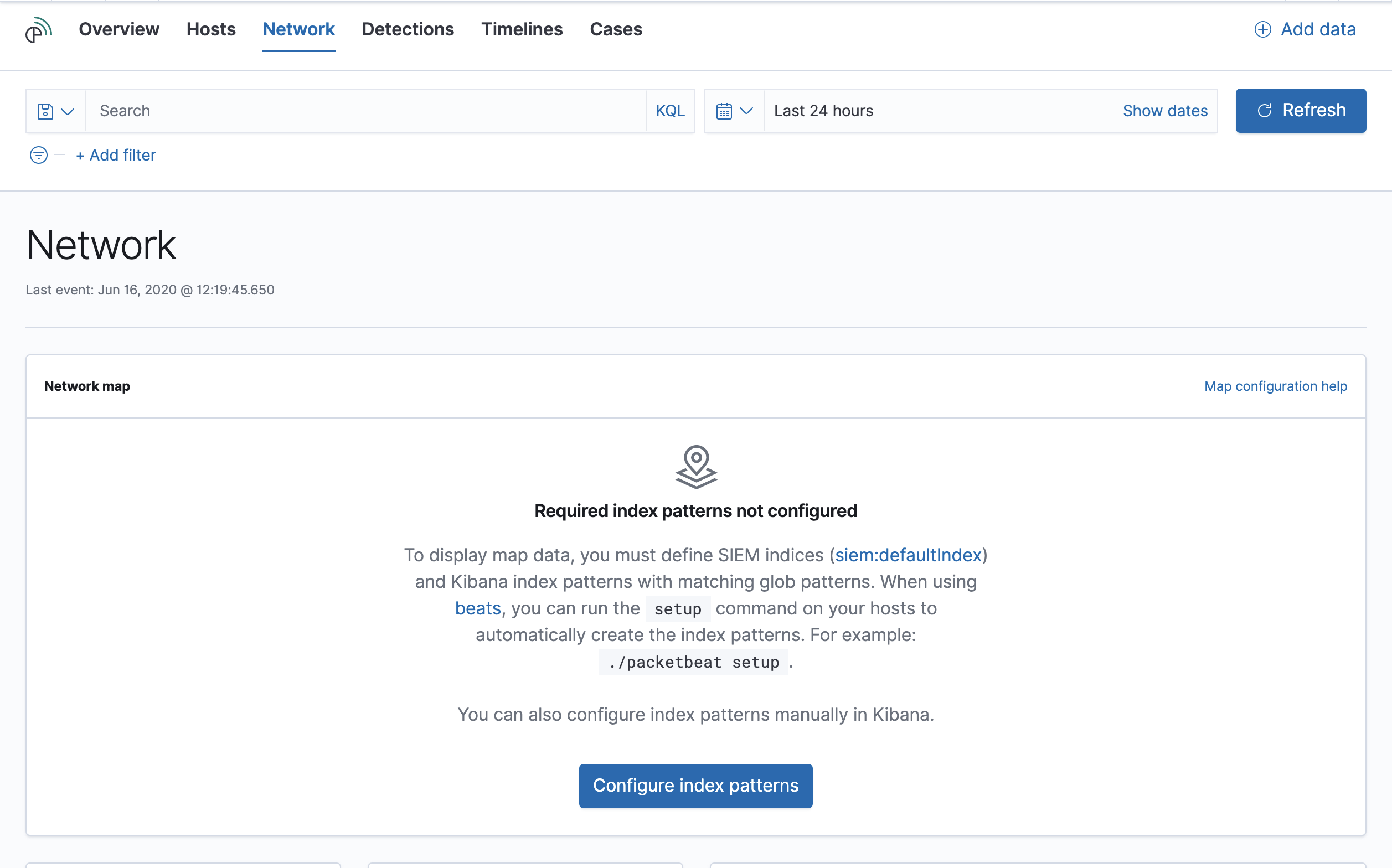Image resolution: width=1392 pixels, height=868 pixels.
Task: Click the SIEM app logo icon
Action: [38, 29]
